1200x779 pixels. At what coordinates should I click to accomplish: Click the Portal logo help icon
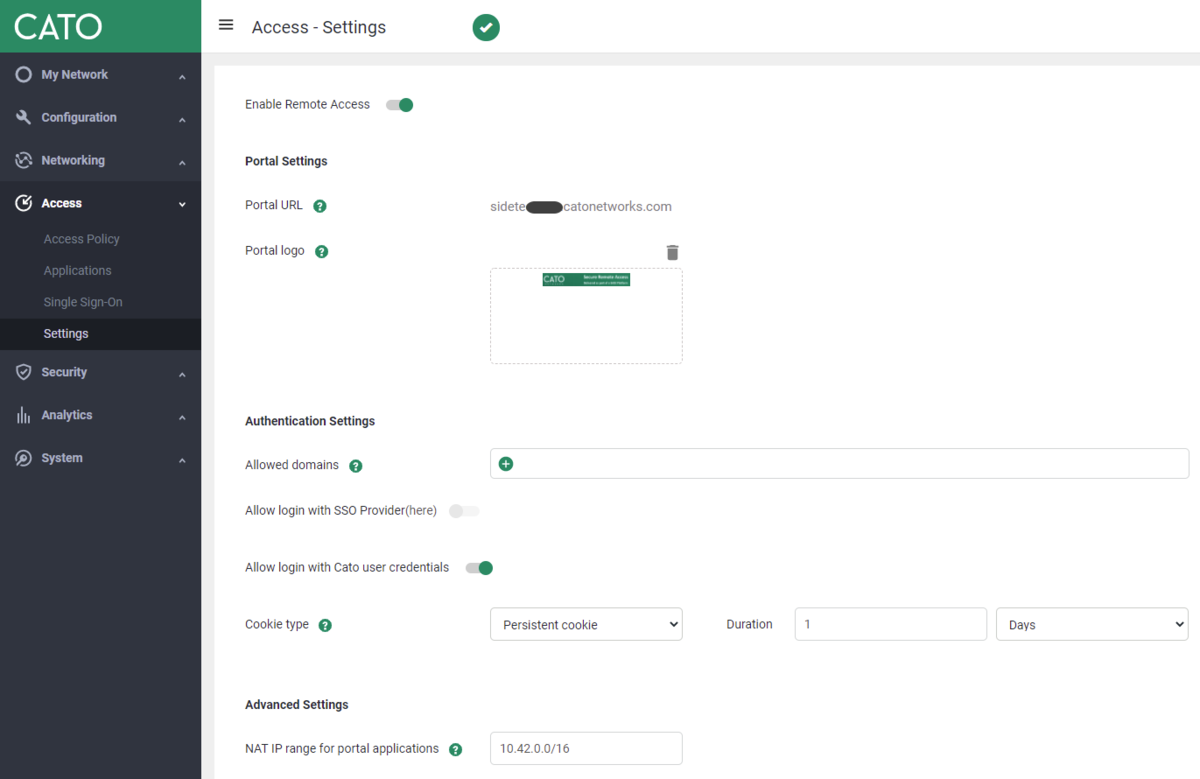pyautogui.click(x=322, y=252)
